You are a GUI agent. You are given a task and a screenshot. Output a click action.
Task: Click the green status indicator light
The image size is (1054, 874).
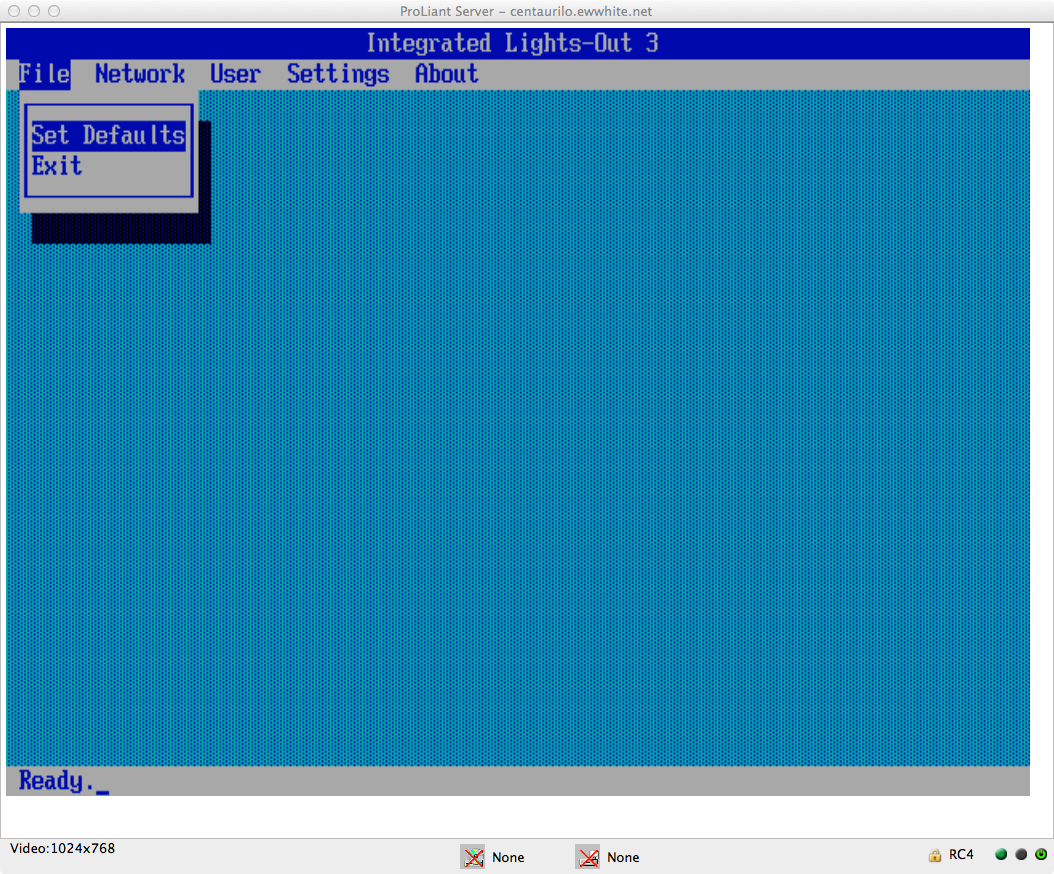(x=1001, y=855)
